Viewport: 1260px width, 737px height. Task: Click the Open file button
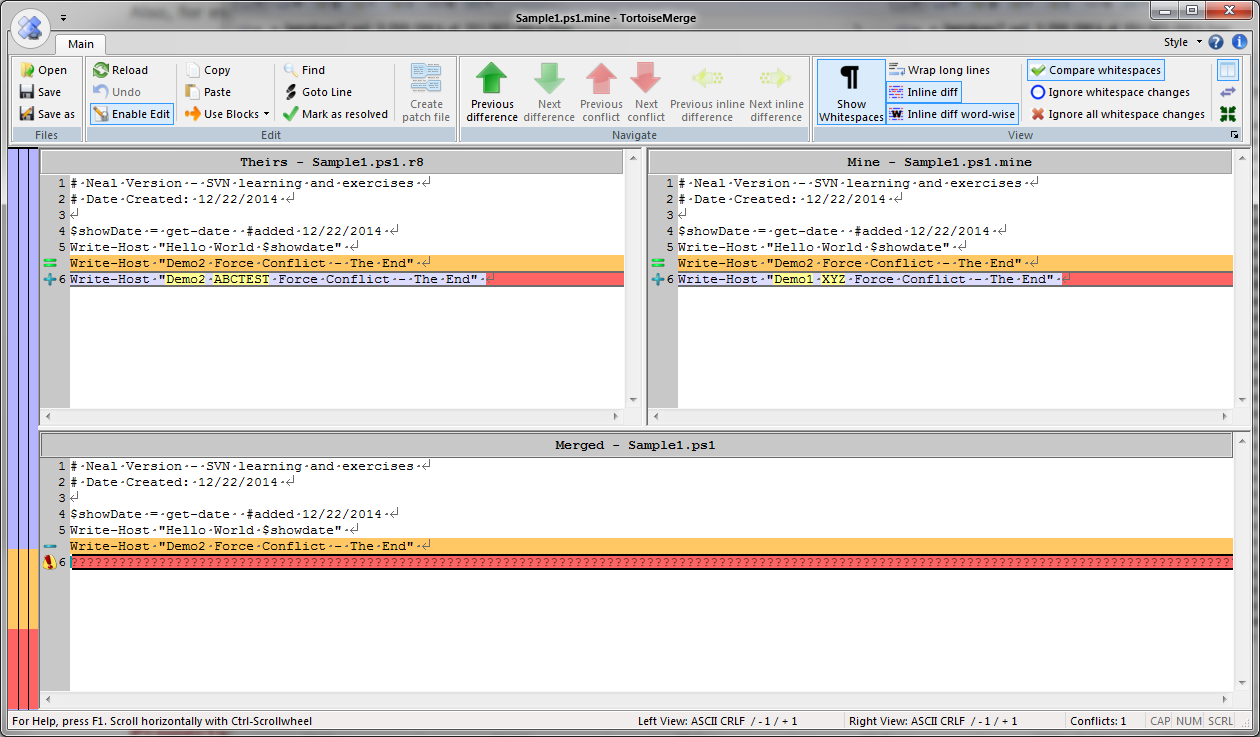(x=43, y=70)
